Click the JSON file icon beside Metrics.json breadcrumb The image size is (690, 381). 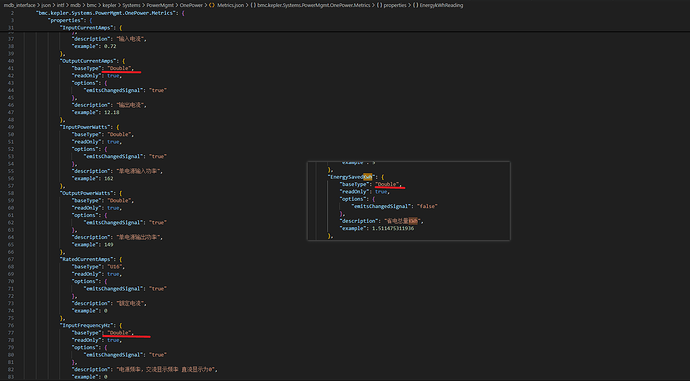(212, 5)
